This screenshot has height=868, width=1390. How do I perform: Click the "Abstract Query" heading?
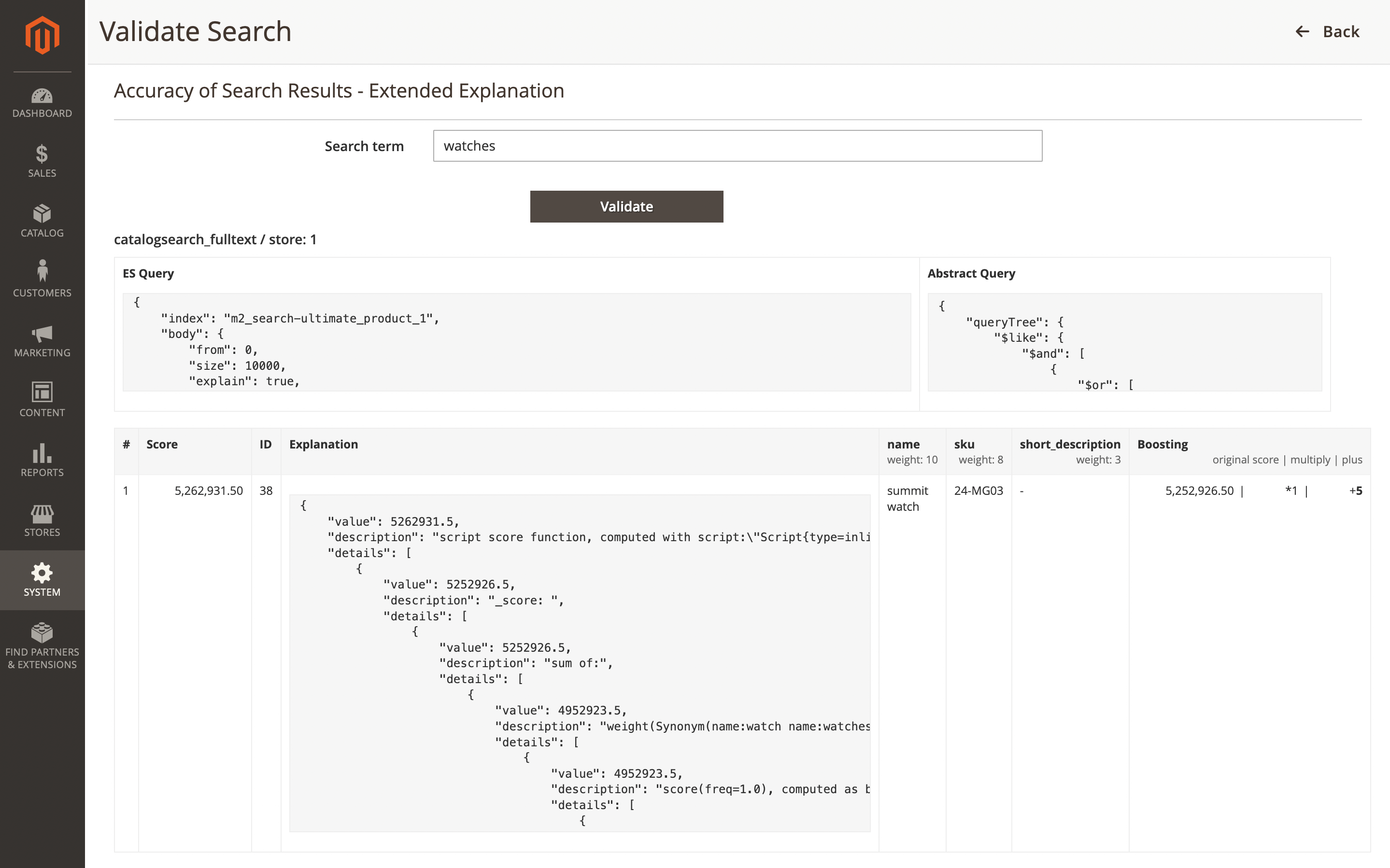point(971,274)
